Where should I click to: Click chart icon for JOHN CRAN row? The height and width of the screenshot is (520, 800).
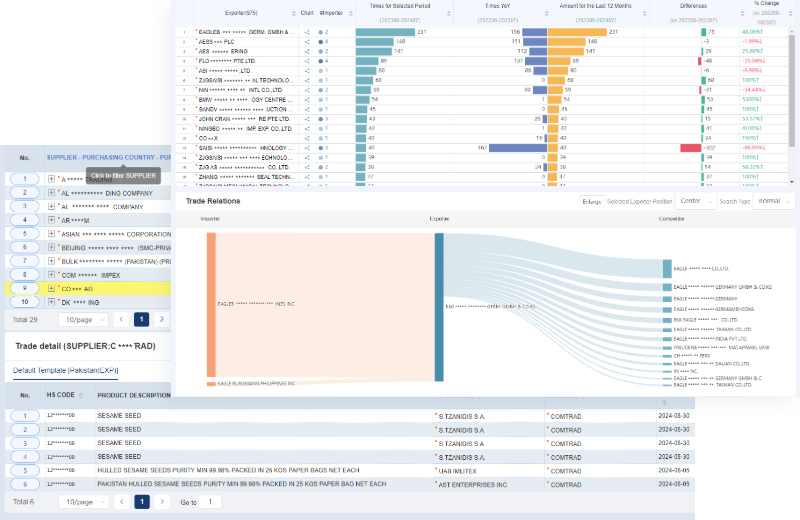click(307, 118)
